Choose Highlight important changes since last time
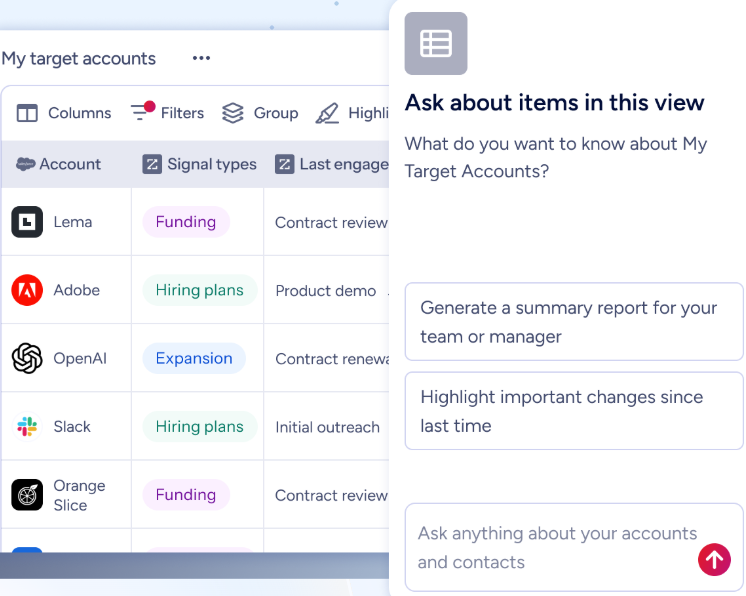Viewport: 746px width, 596px height. click(x=574, y=411)
